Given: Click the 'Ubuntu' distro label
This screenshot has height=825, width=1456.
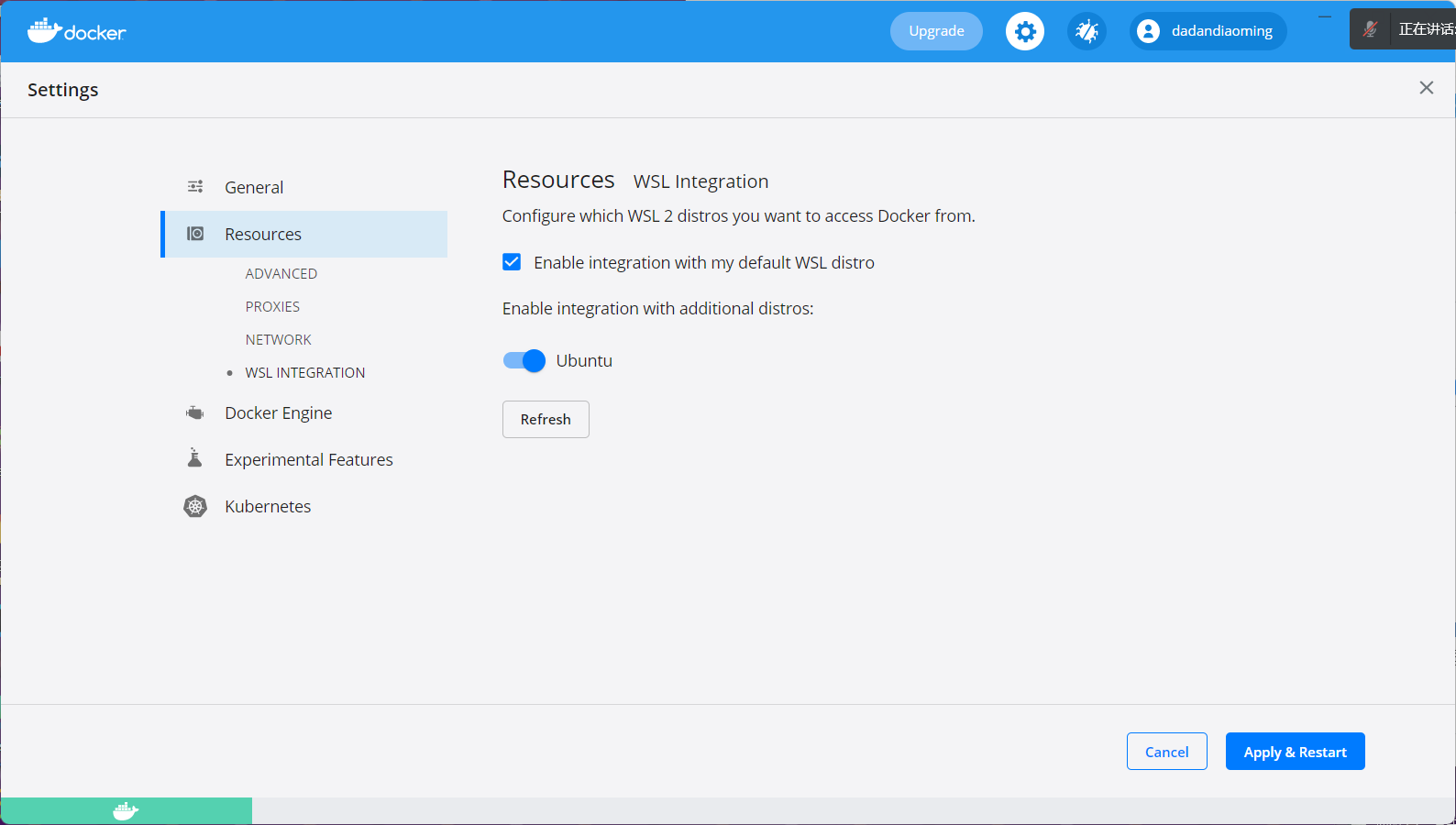Looking at the screenshot, I should click(x=584, y=360).
